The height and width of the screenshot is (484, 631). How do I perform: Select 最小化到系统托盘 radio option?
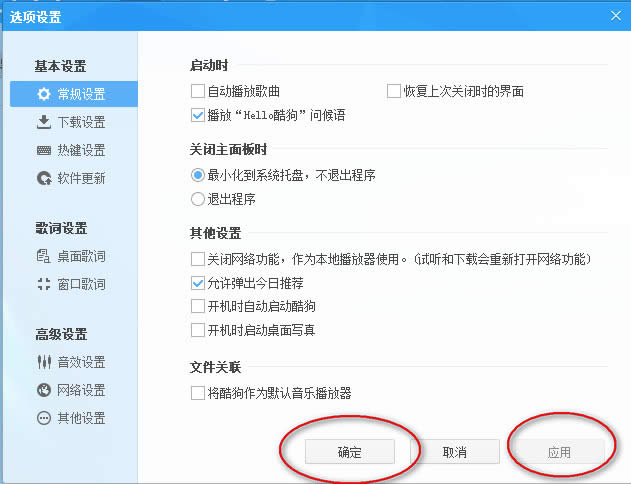click(198, 175)
